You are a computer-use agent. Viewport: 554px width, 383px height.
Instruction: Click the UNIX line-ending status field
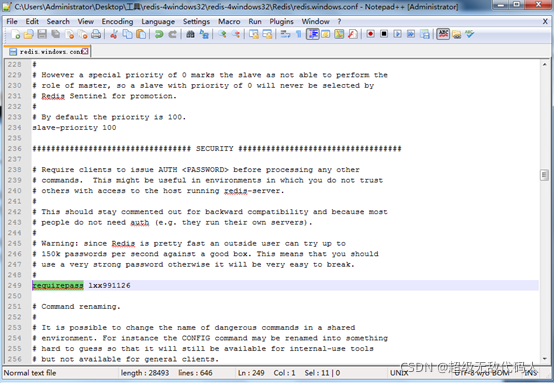pos(399,373)
